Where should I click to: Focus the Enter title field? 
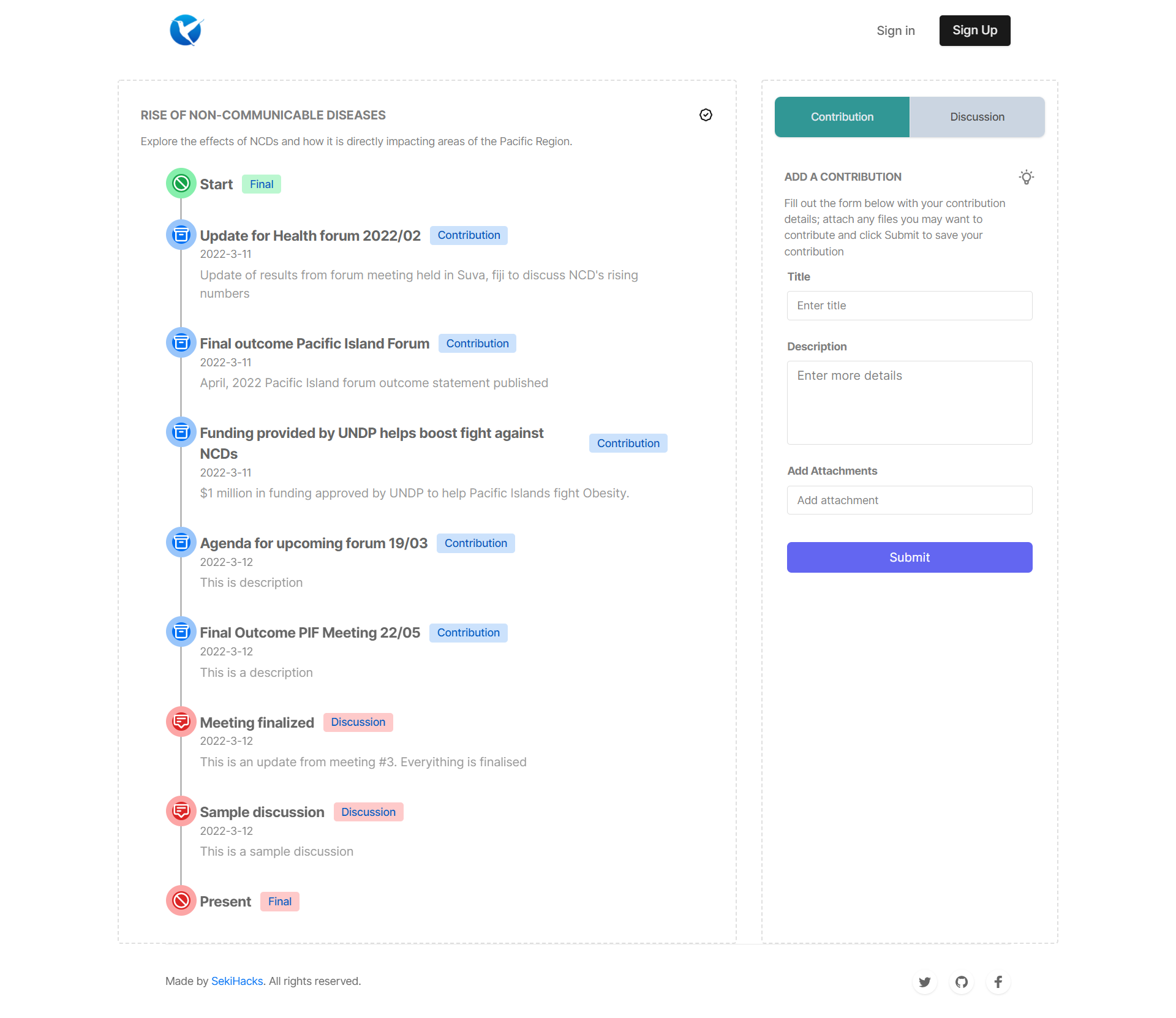click(910, 306)
